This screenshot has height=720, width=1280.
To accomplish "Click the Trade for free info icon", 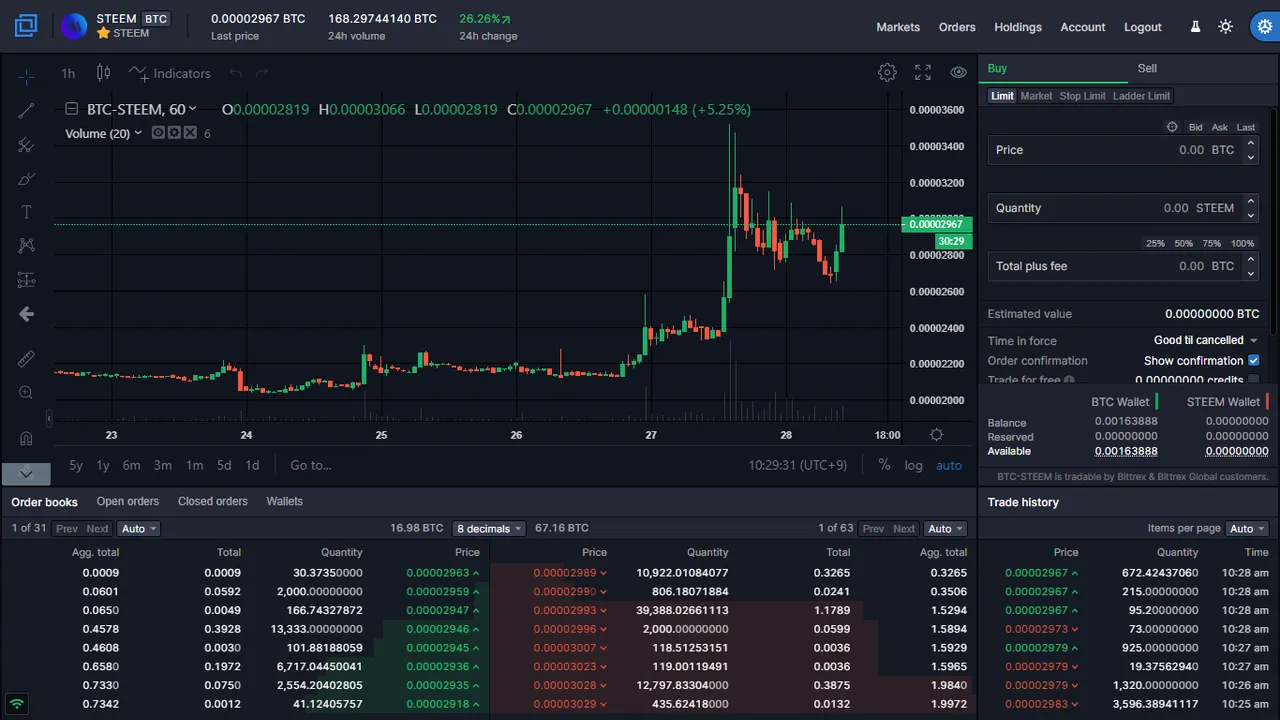I will tap(1069, 380).
